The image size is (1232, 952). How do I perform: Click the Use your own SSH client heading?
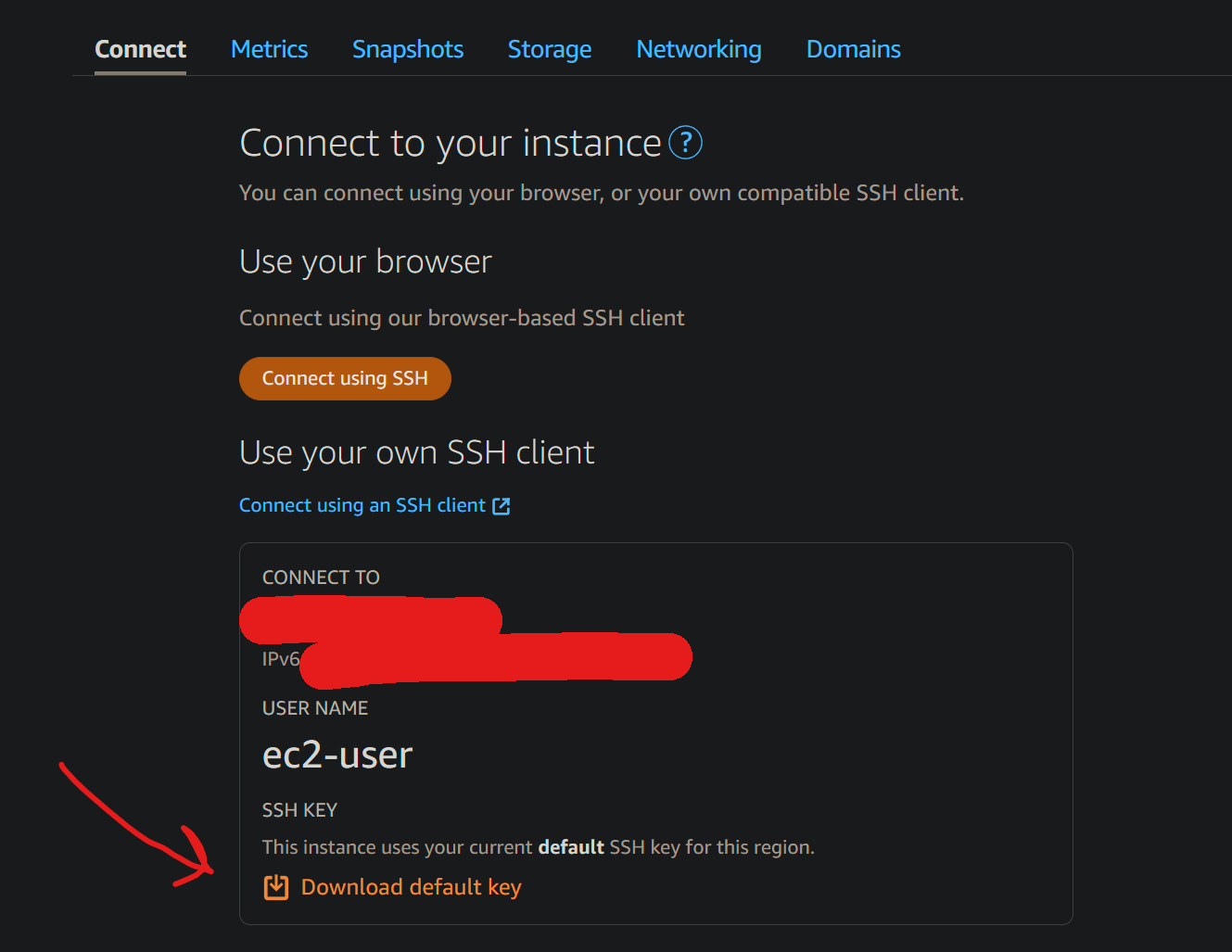[x=416, y=452]
